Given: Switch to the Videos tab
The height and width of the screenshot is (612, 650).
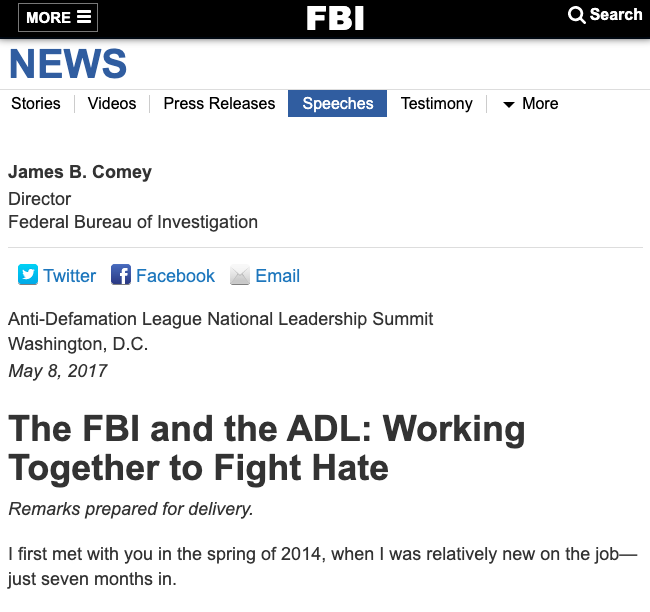Looking at the screenshot, I should click(x=112, y=104).
